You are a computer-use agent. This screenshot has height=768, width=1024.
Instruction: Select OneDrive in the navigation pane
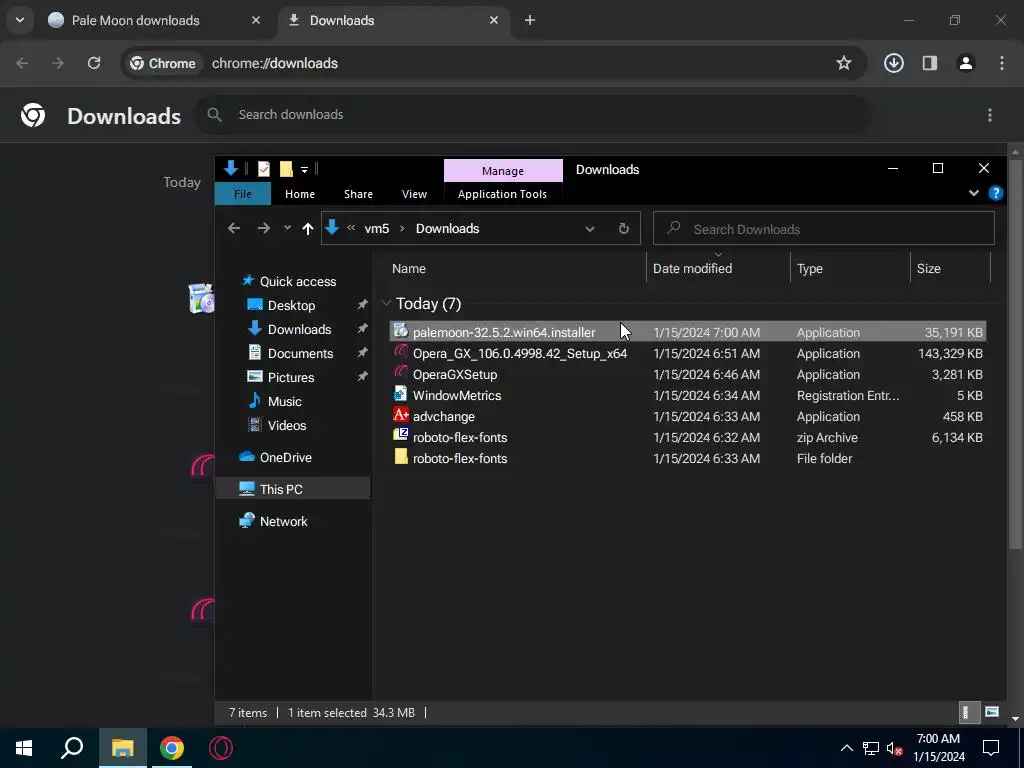[x=285, y=457]
